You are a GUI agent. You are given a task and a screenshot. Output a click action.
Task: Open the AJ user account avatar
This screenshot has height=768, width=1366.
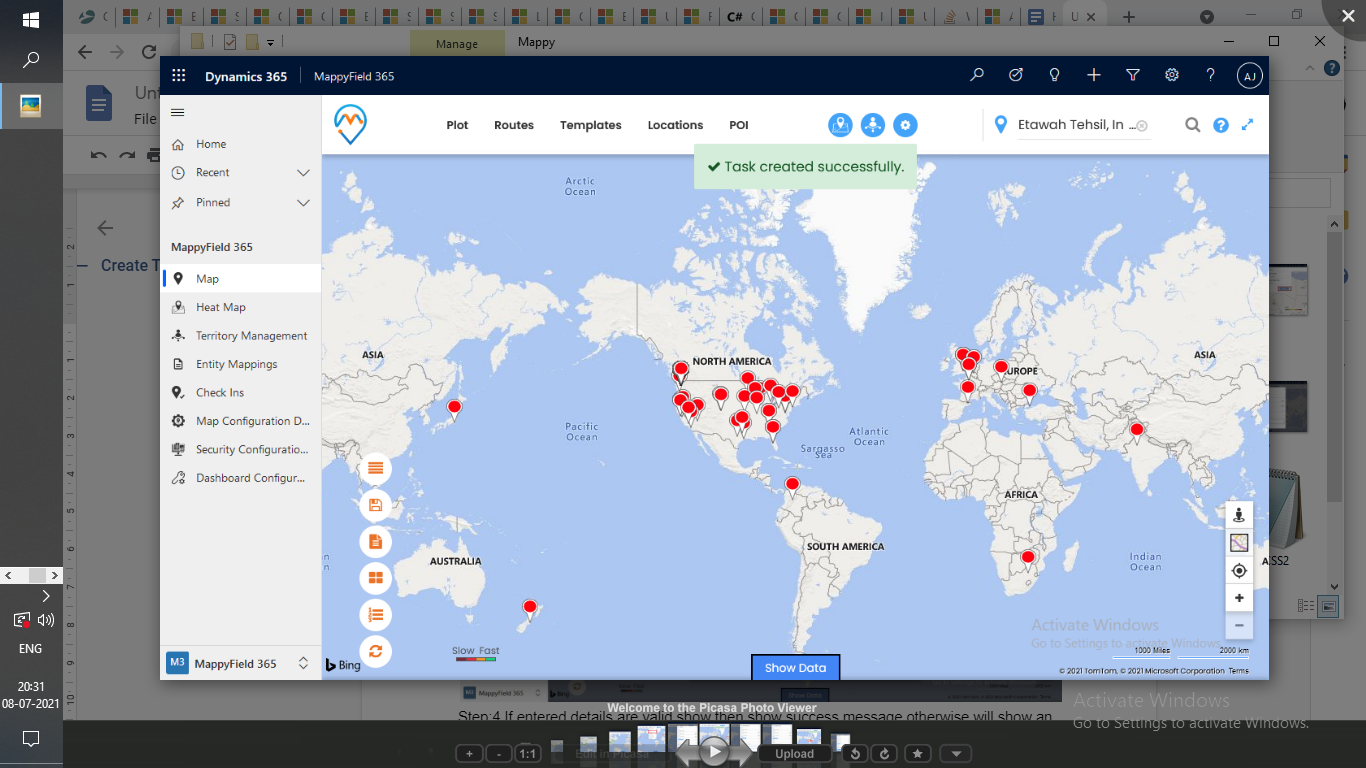[x=1249, y=75]
